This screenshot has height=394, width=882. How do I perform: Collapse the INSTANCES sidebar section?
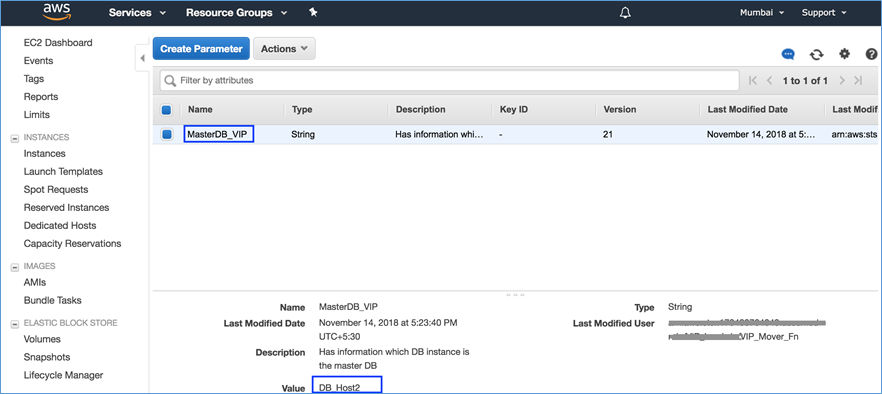pos(16,138)
